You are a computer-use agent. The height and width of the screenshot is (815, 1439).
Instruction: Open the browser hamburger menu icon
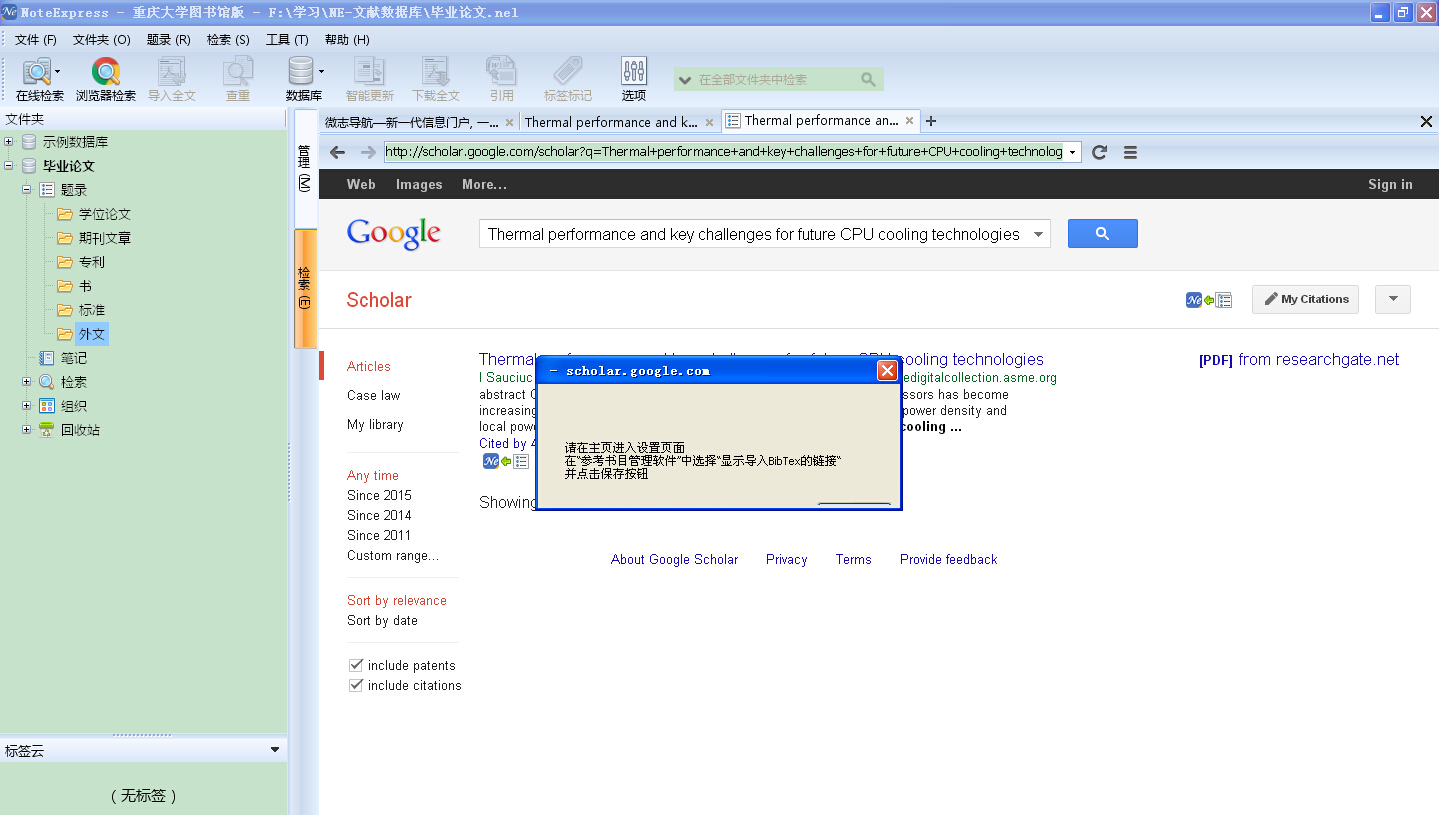click(x=1131, y=152)
